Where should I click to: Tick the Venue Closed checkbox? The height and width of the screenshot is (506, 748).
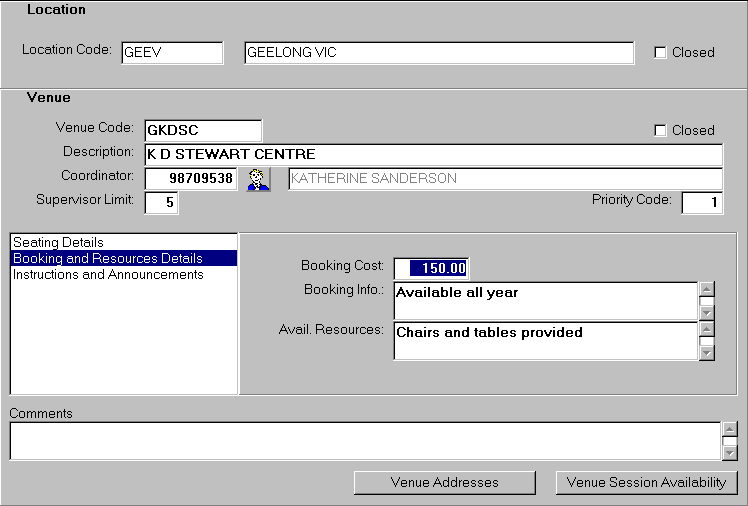click(660, 130)
